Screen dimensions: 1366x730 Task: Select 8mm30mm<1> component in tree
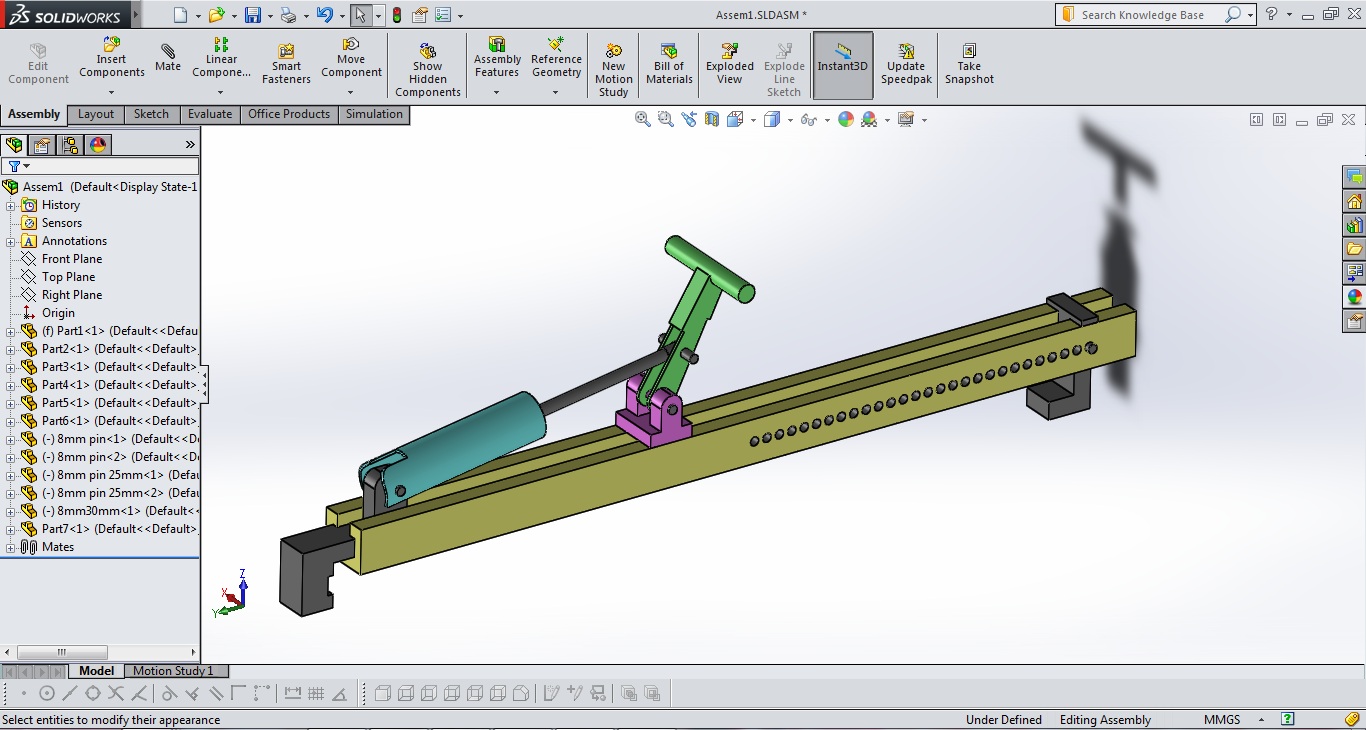pos(119,511)
